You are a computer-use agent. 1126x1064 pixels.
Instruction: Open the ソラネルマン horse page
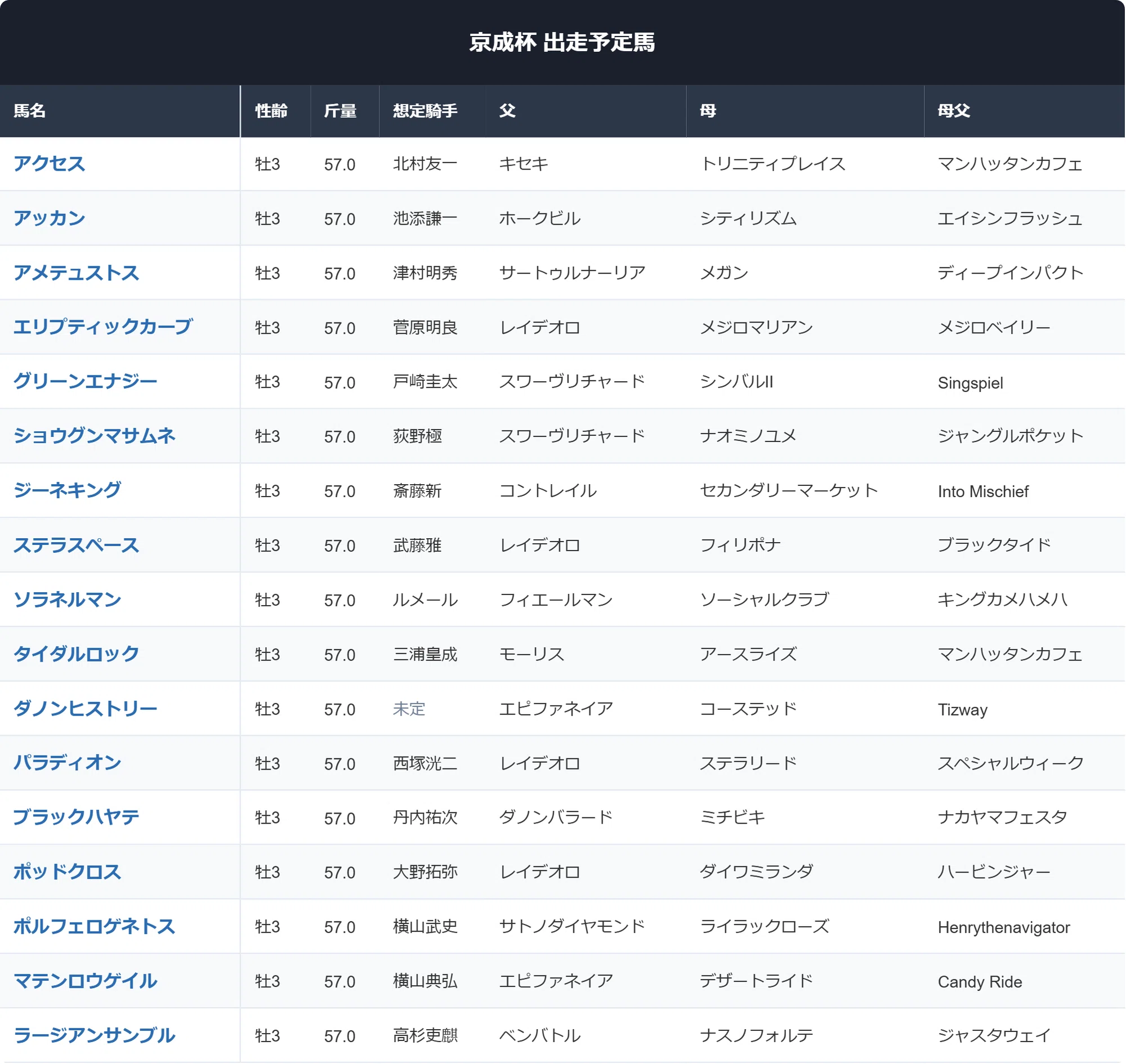click(x=68, y=600)
